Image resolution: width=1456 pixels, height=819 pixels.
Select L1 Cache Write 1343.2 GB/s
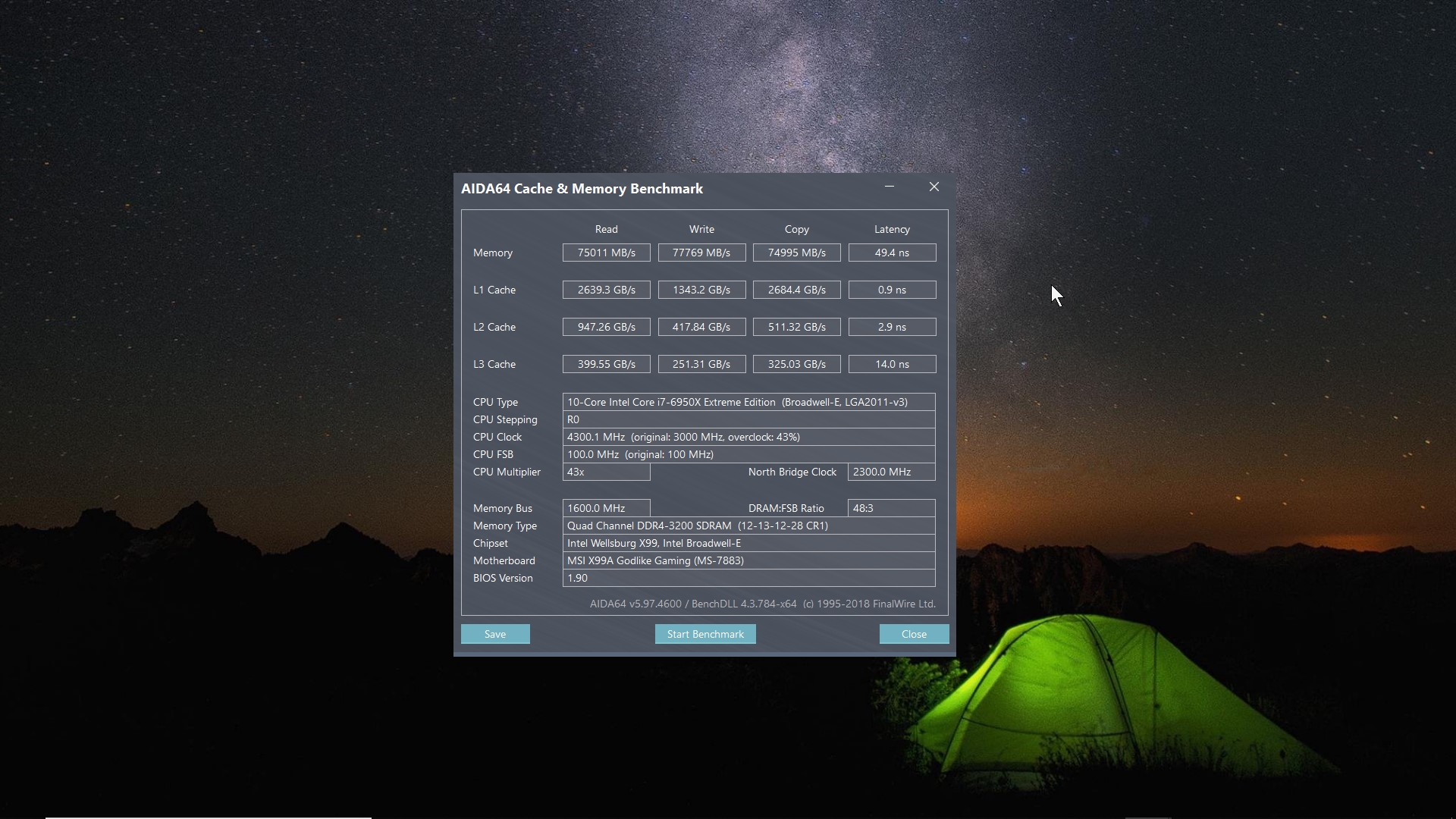pos(701,290)
